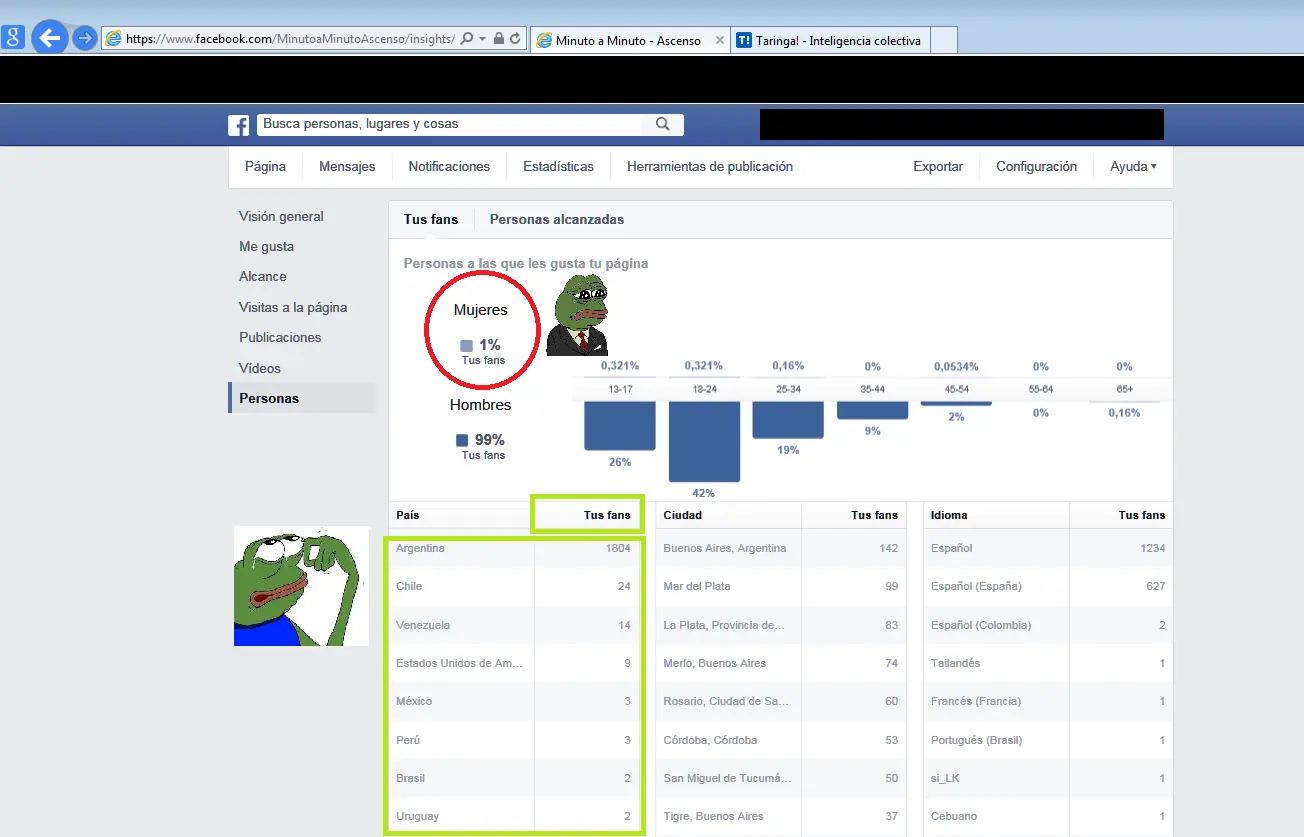
Task: Select the Español (España) language row
Action: 1048,586
